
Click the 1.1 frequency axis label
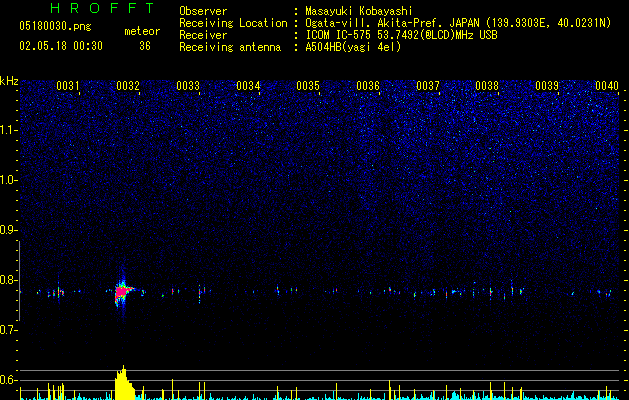click(x=9, y=130)
